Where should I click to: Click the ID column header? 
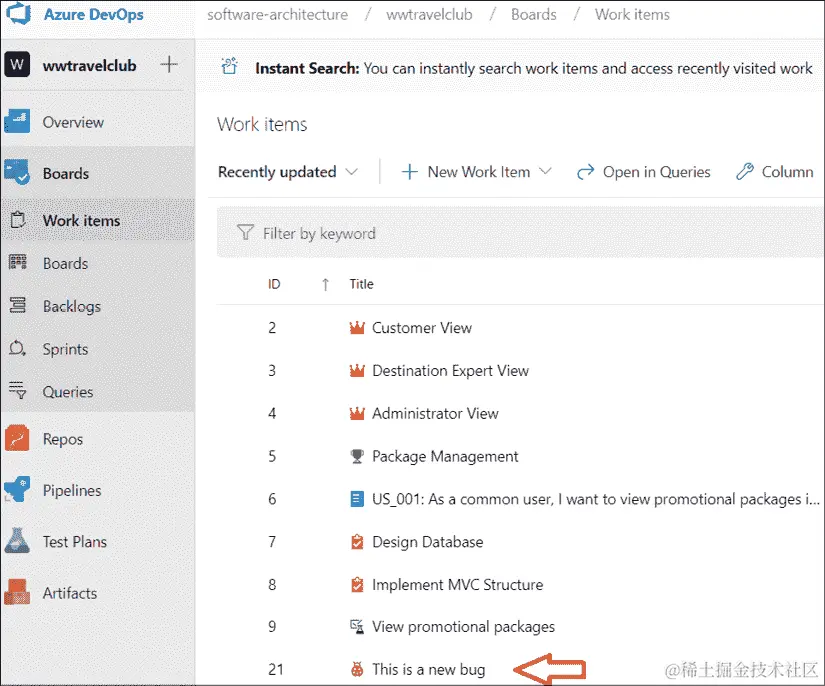[274, 284]
